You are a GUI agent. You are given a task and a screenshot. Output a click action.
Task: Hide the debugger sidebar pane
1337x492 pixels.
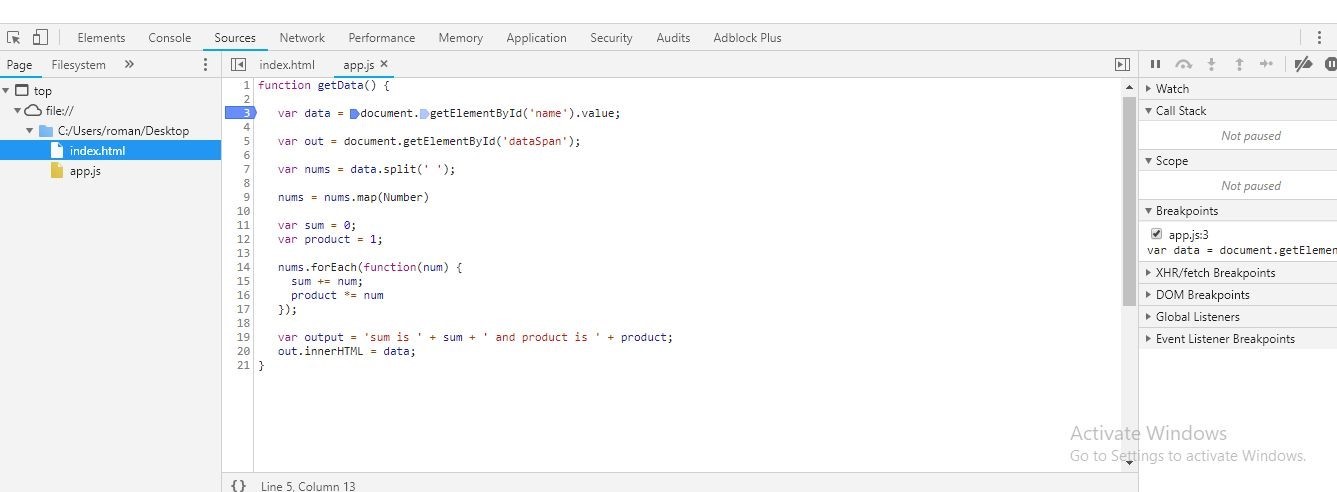point(1122,65)
